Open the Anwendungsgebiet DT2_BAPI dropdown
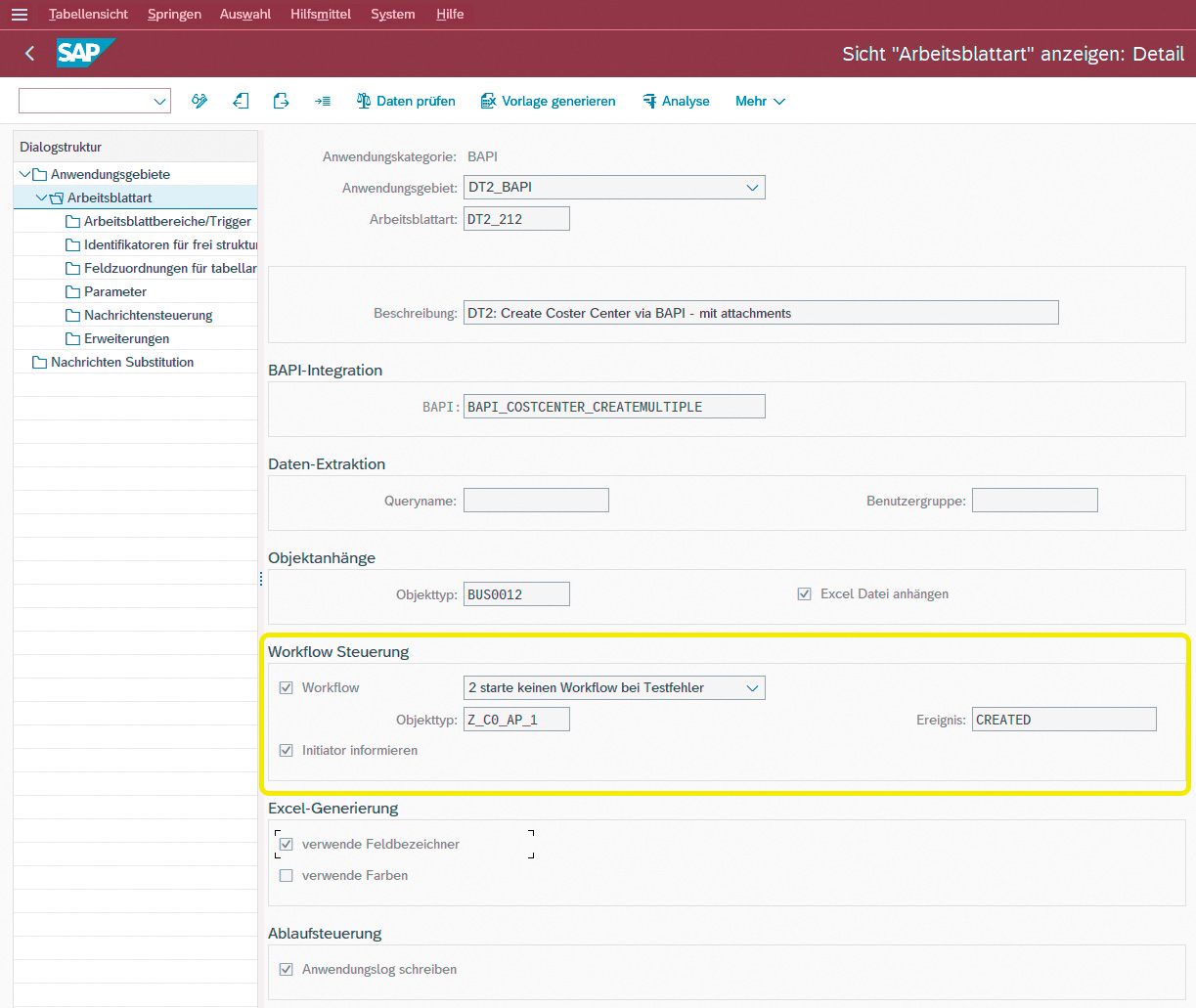The height and width of the screenshot is (1008, 1196). pos(752,188)
